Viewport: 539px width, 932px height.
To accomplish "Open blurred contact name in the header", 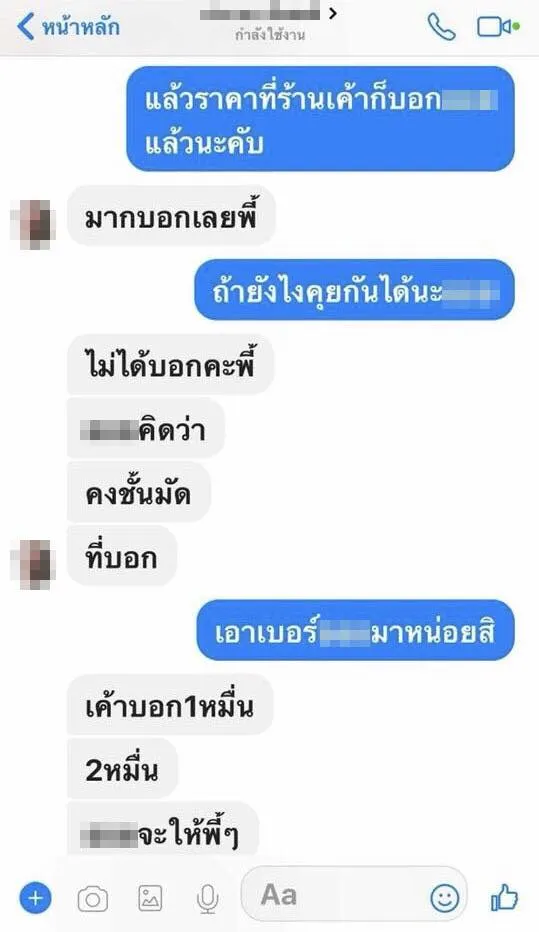I will tap(261, 13).
